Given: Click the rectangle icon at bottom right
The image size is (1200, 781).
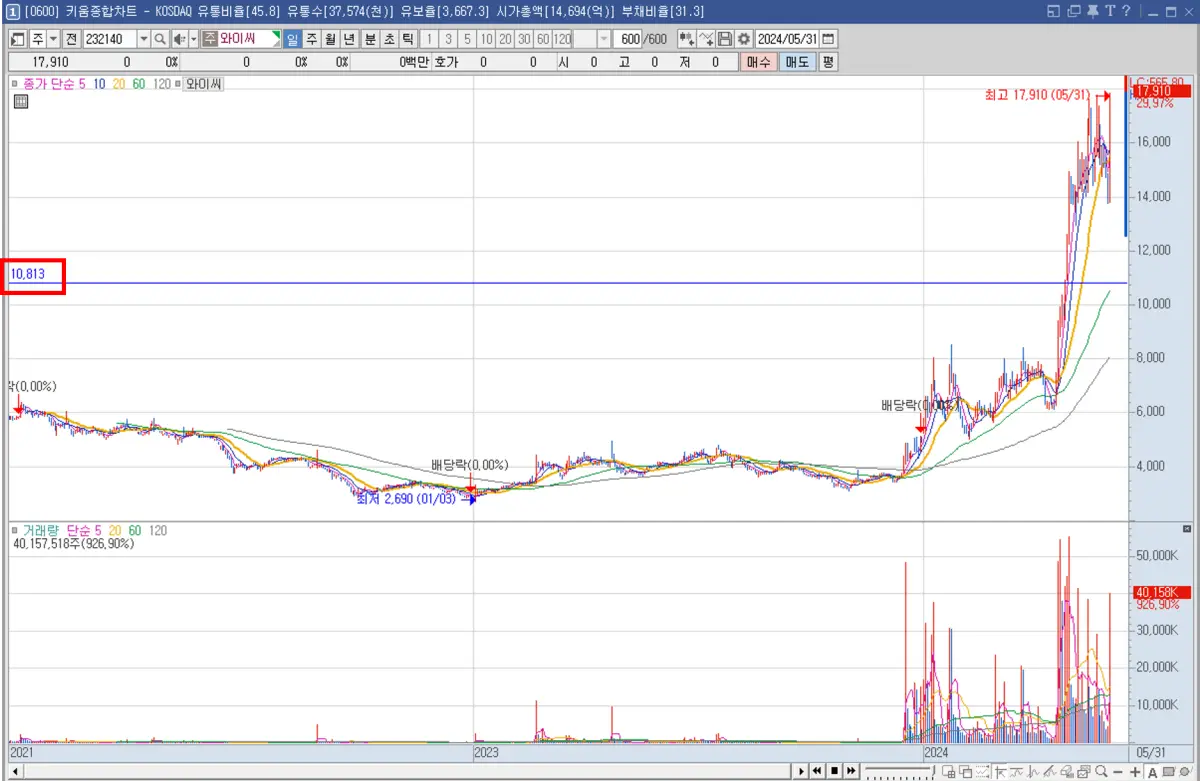Looking at the screenshot, I should (x=1168, y=771).
